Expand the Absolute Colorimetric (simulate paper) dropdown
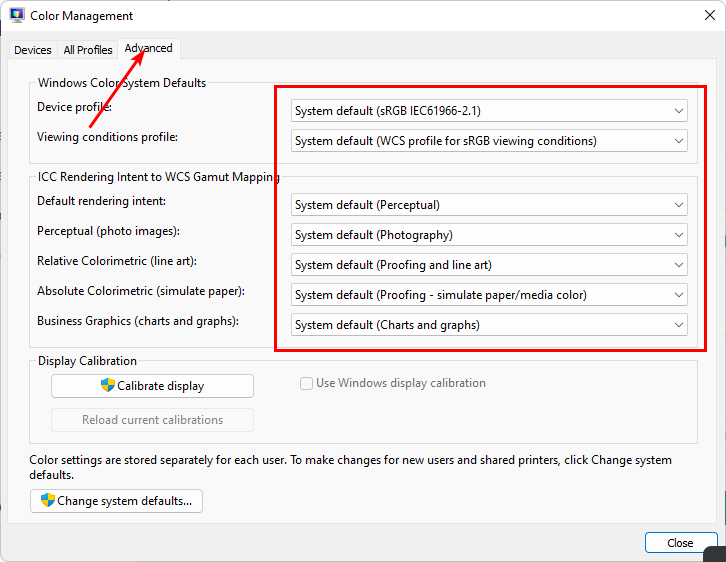This screenshot has width=726, height=562. pyautogui.click(x=489, y=295)
